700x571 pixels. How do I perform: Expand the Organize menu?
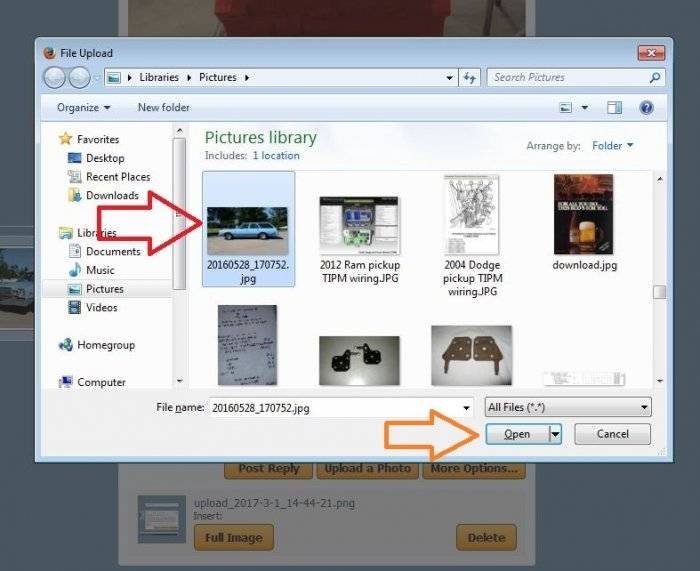[x=83, y=107]
